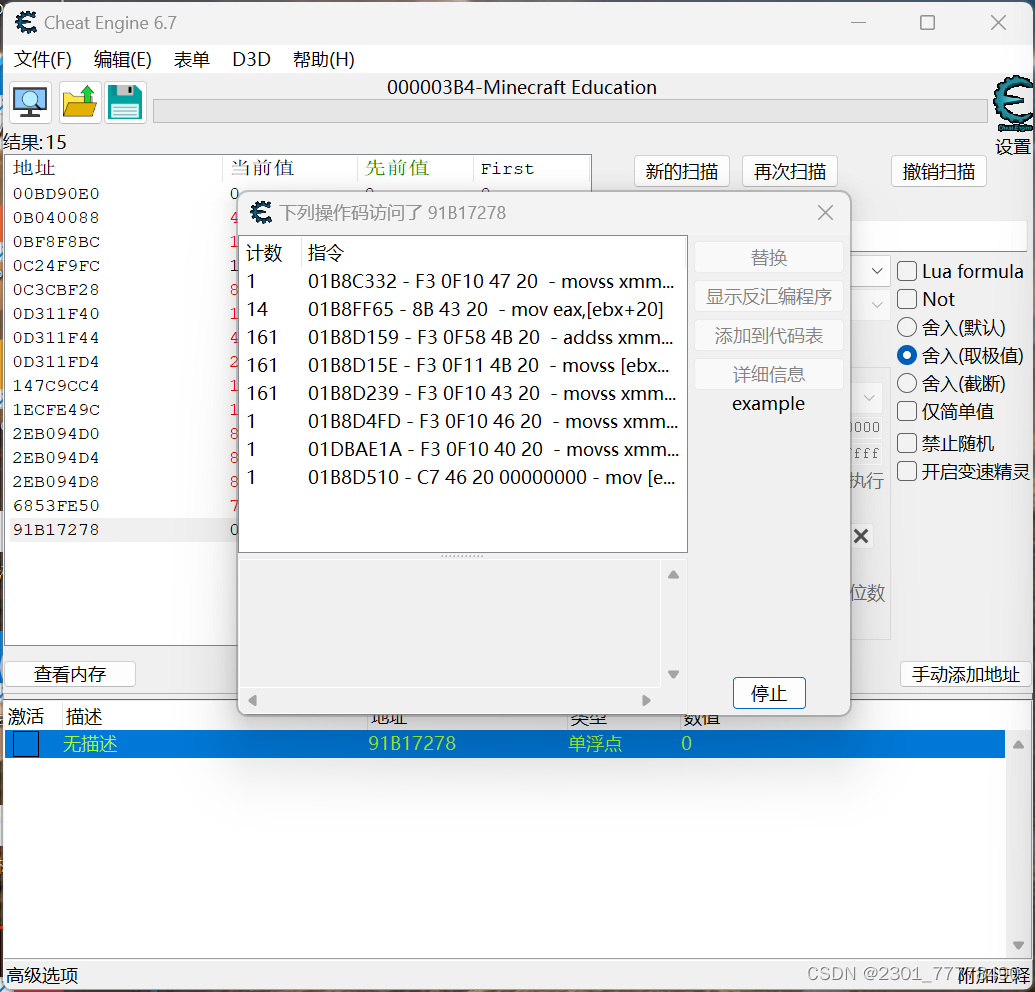The height and width of the screenshot is (992, 1035).
Task: Select 舍入(截断) radio option
Action: pos(907,383)
